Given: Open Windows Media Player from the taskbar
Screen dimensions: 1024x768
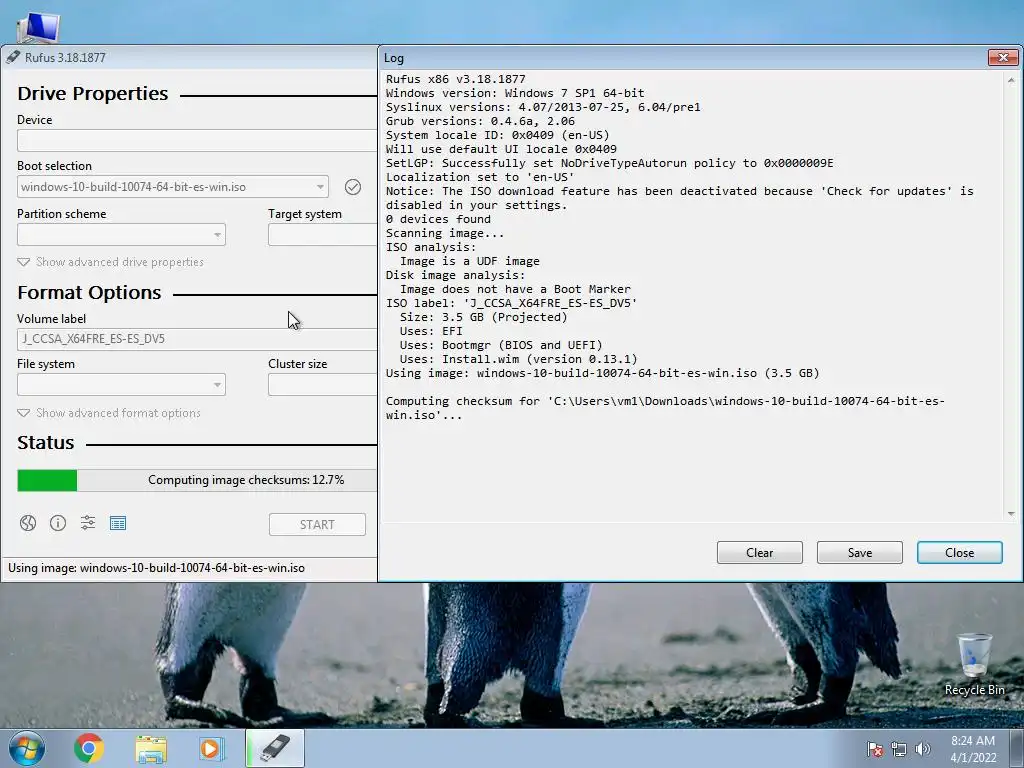Looking at the screenshot, I should [x=211, y=749].
